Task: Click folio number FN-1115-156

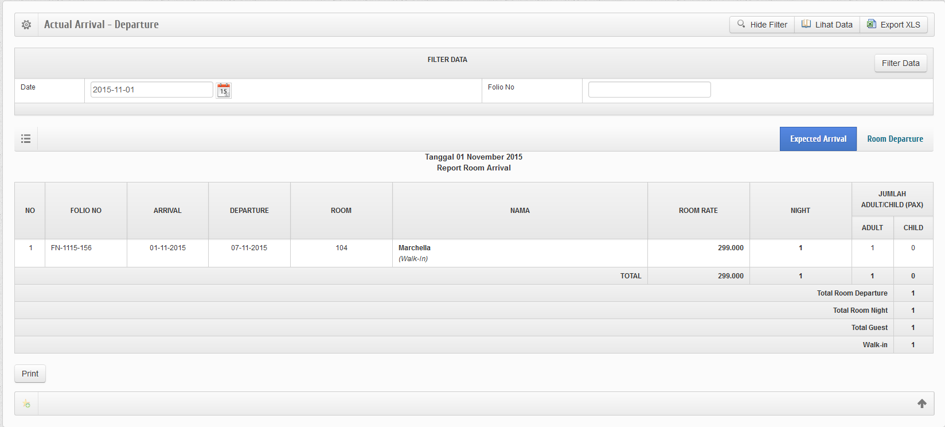Action: pos(71,248)
